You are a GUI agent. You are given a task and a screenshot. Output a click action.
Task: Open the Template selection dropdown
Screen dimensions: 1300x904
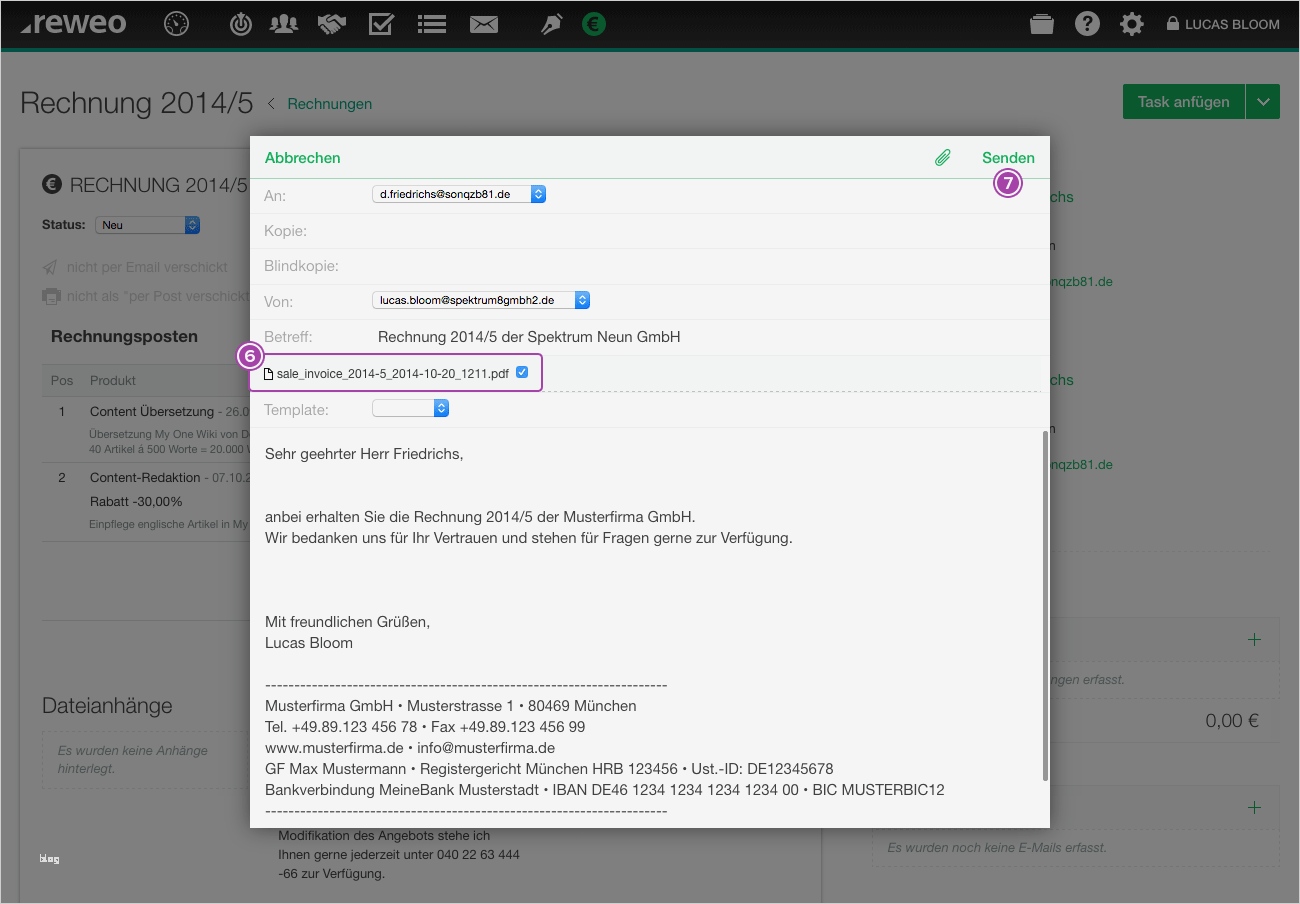pyautogui.click(x=441, y=407)
